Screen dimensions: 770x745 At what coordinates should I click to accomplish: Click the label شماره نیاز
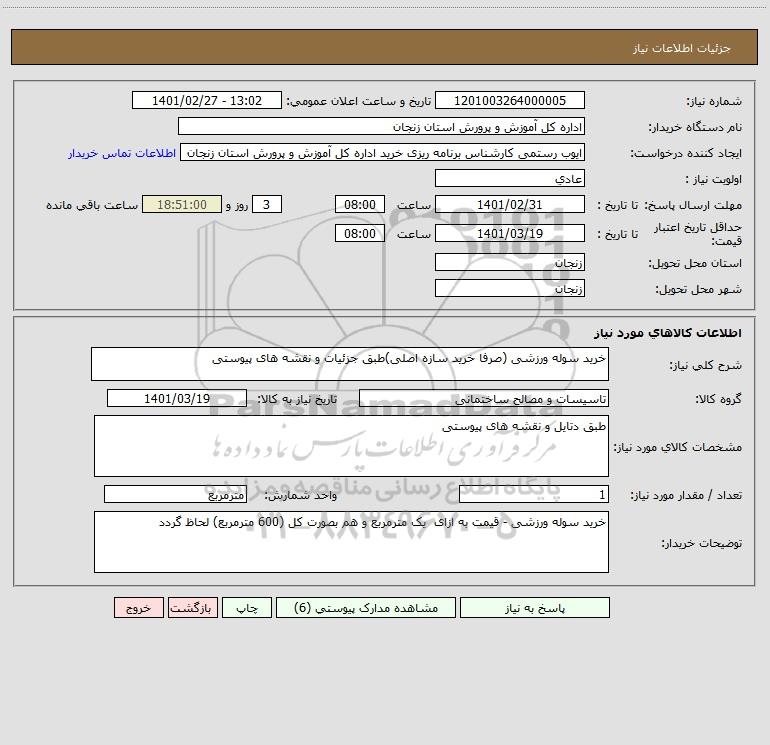[714, 101]
